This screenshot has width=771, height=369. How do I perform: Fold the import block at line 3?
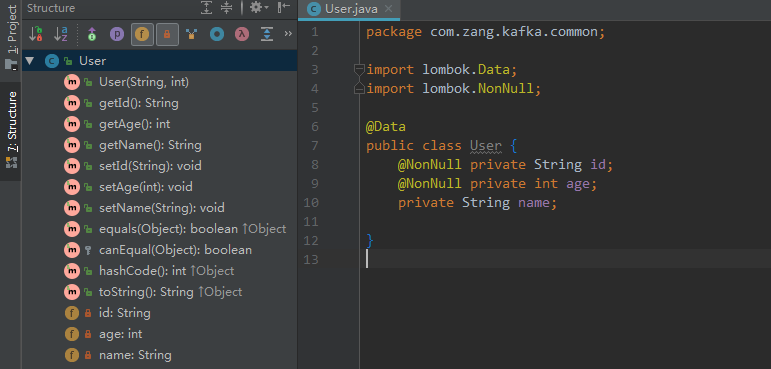click(x=359, y=69)
